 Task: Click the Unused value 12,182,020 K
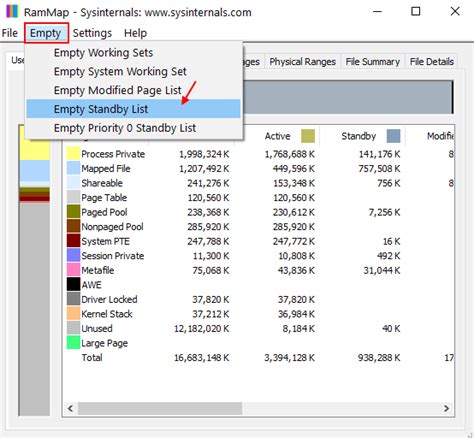point(201,329)
